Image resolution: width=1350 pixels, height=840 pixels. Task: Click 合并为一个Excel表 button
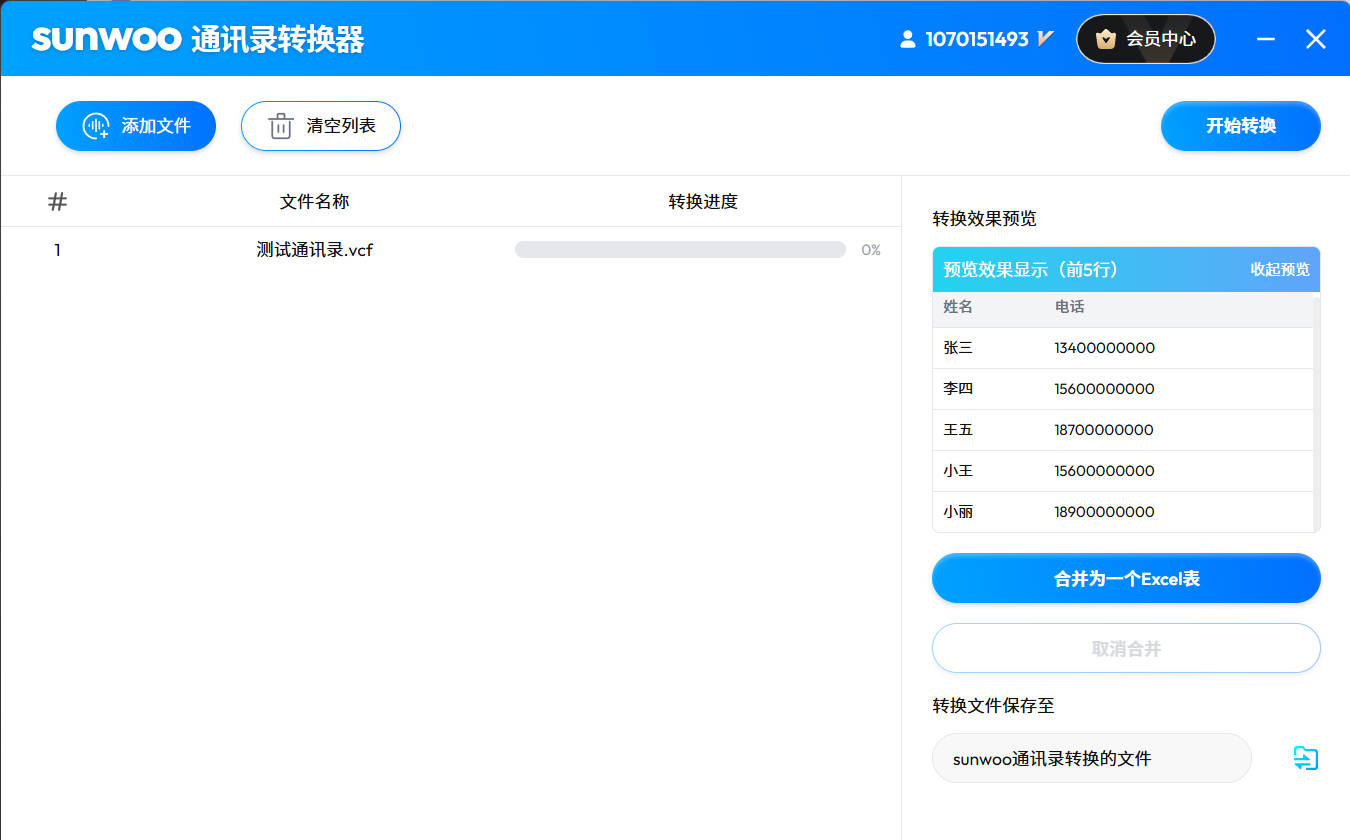coord(1126,578)
